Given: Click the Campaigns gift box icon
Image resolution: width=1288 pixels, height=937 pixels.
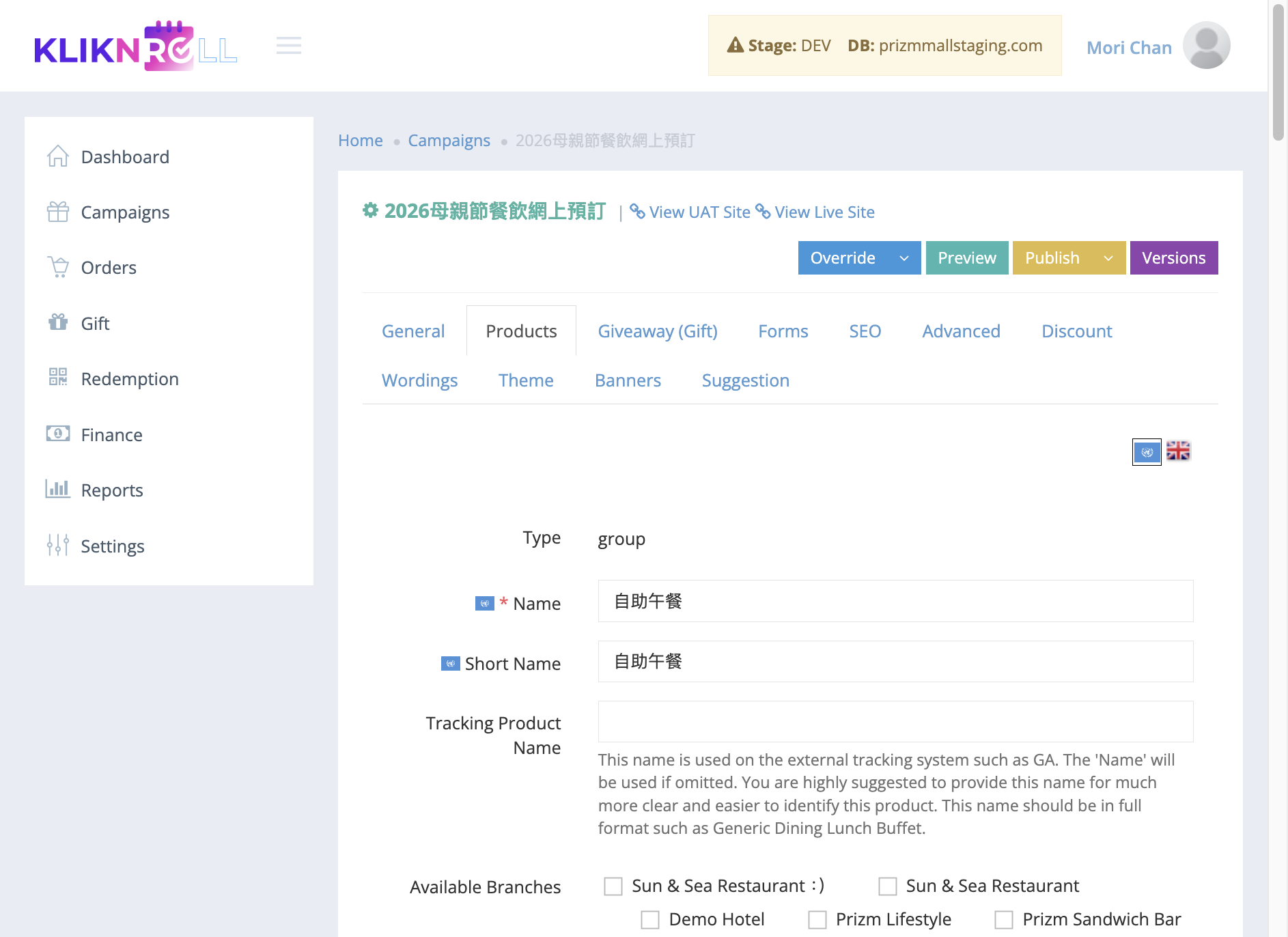Looking at the screenshot, I should click(58, 212).
